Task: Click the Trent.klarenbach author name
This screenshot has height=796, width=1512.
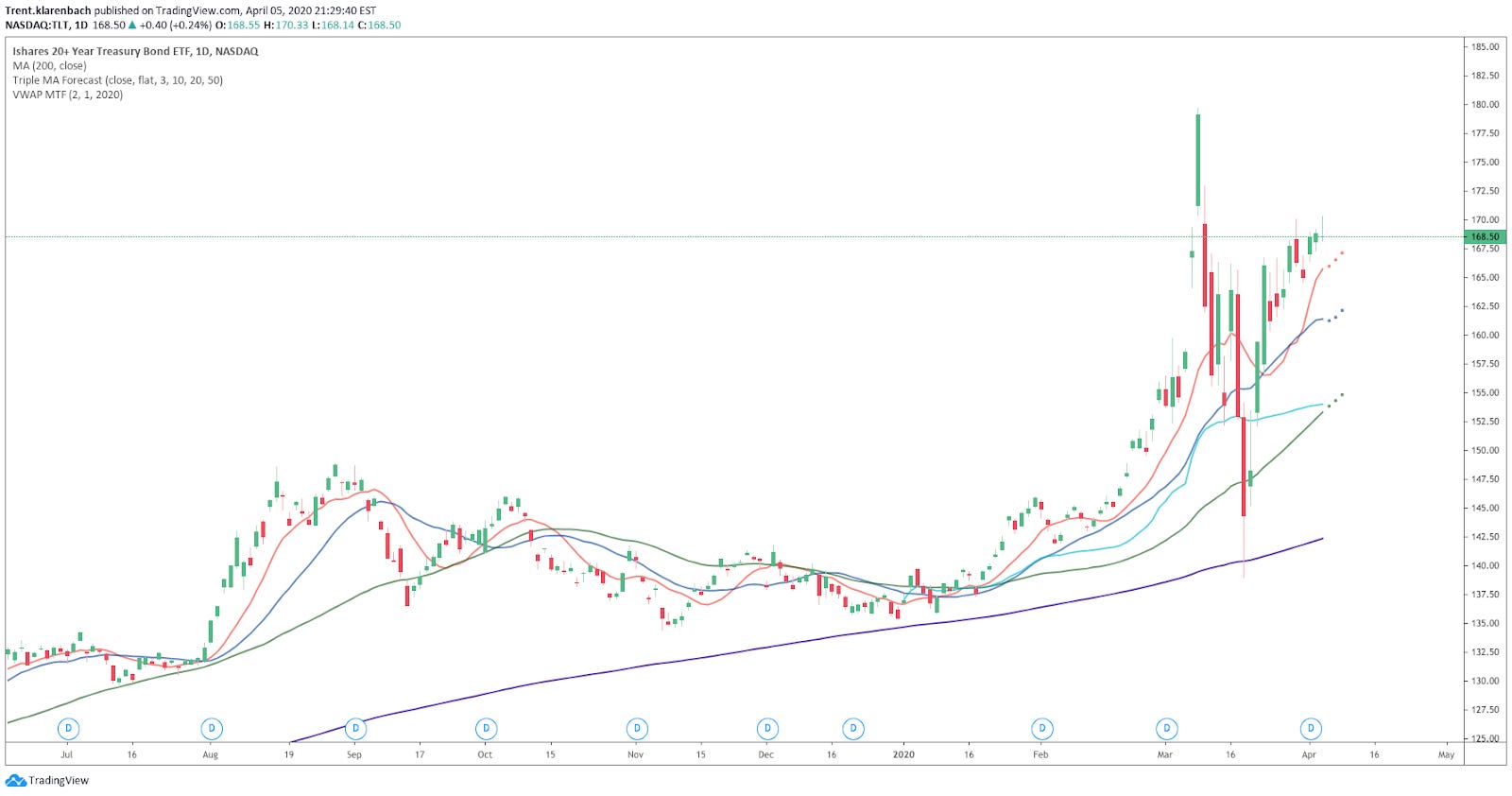Action: pyautogui.click(x=48, y=10)
